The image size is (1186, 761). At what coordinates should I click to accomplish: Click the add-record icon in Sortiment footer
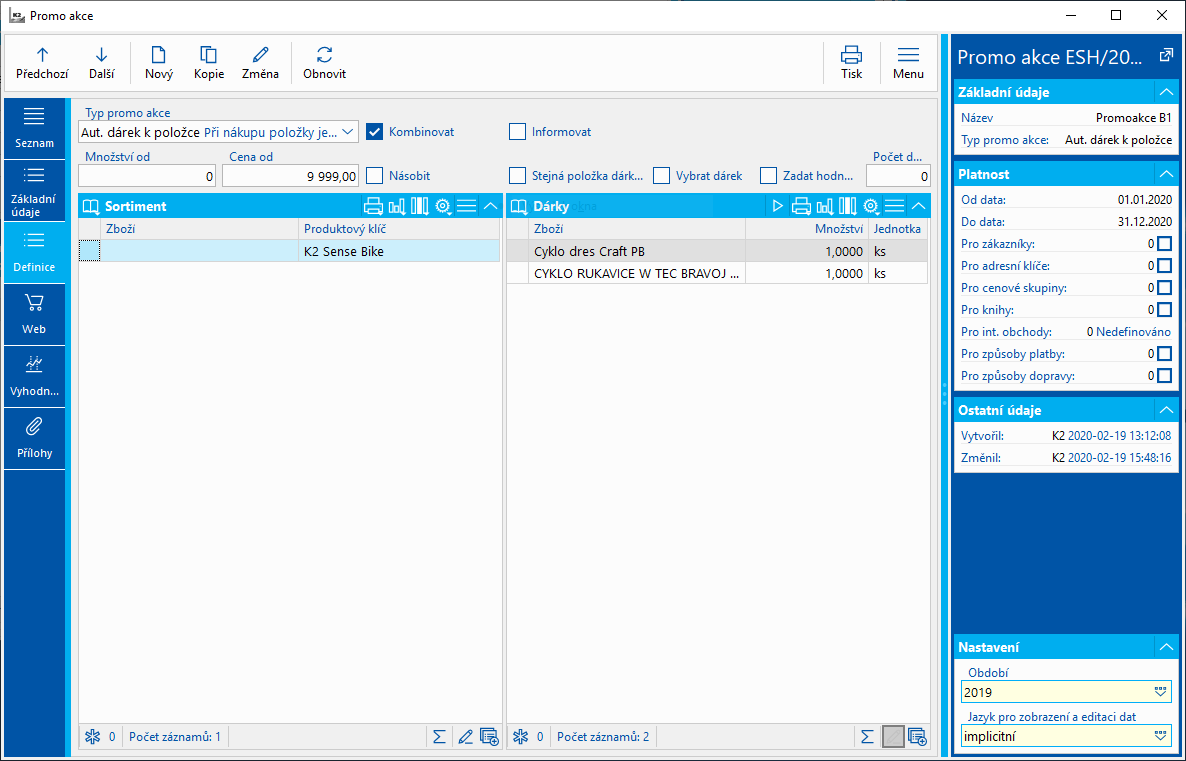click(x=489, y=736)
